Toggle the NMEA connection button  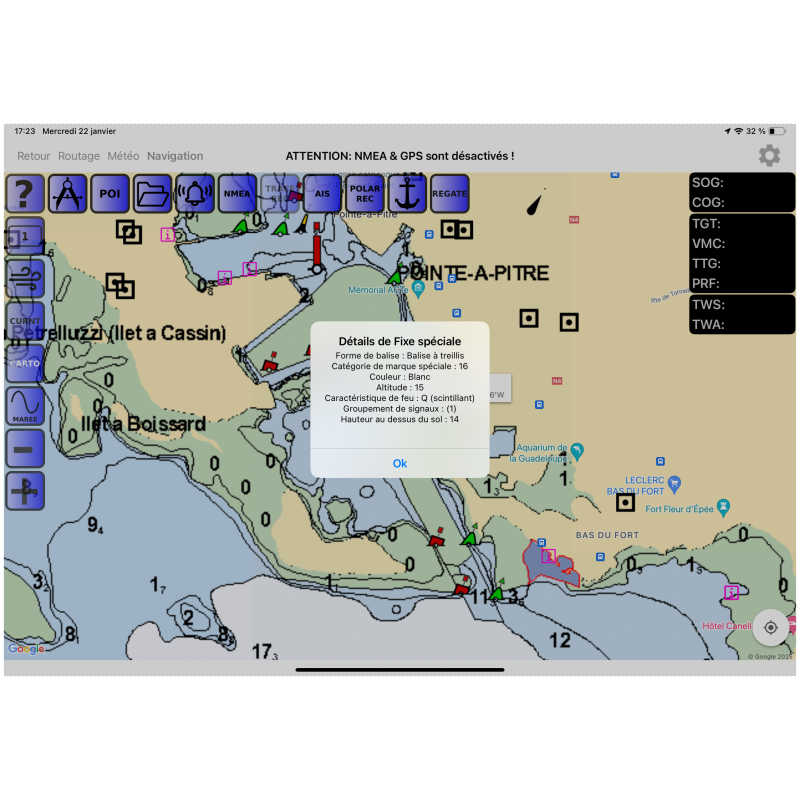[x=237, y=193]
